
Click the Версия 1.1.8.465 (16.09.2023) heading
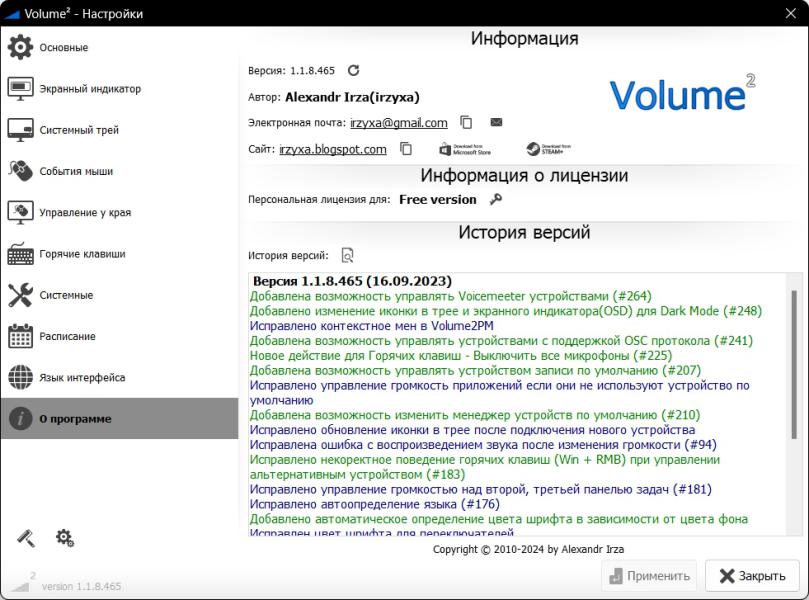tap(352, 281)
